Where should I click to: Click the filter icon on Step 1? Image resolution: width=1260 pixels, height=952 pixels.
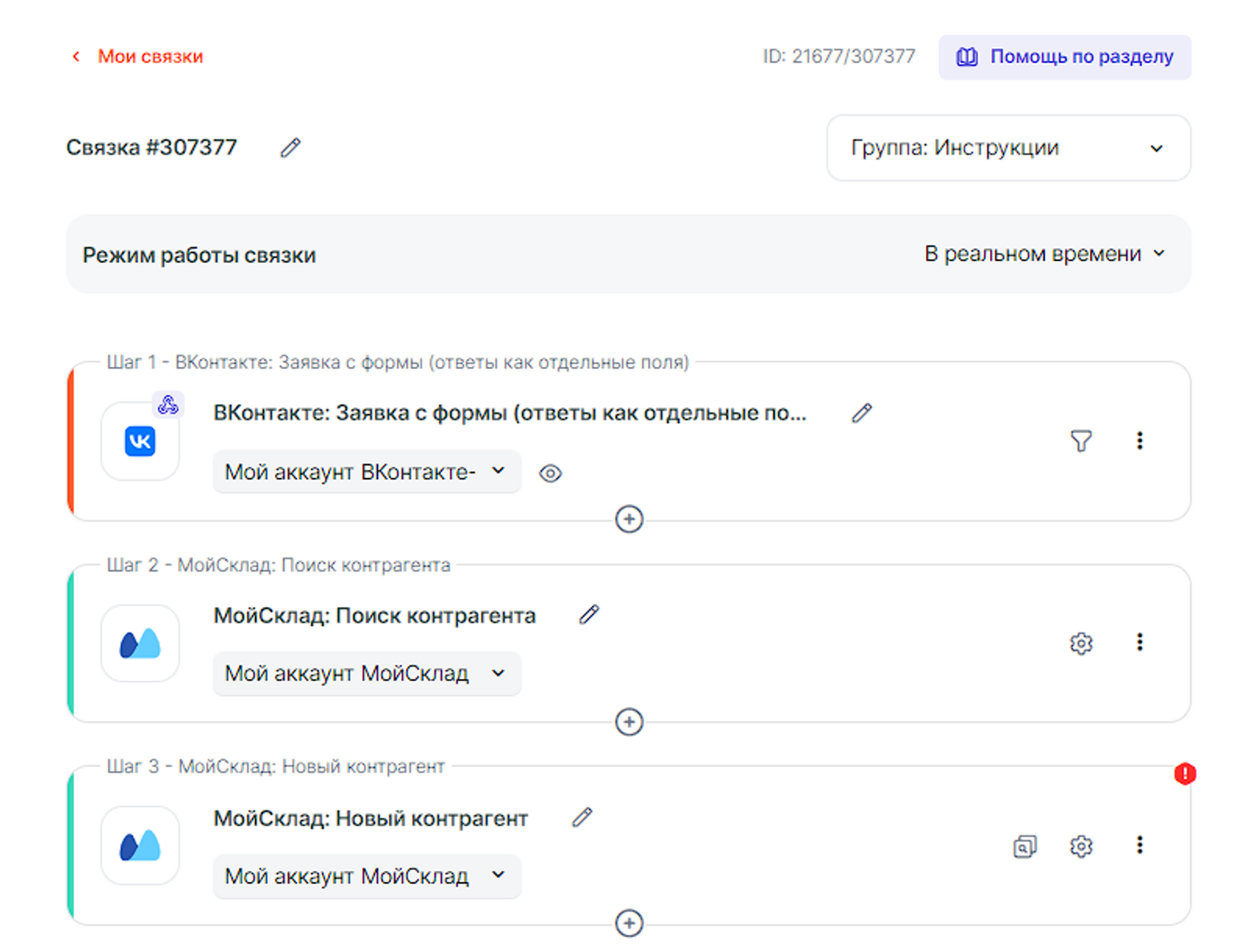pyautogui.click(x=1080, y=441)
